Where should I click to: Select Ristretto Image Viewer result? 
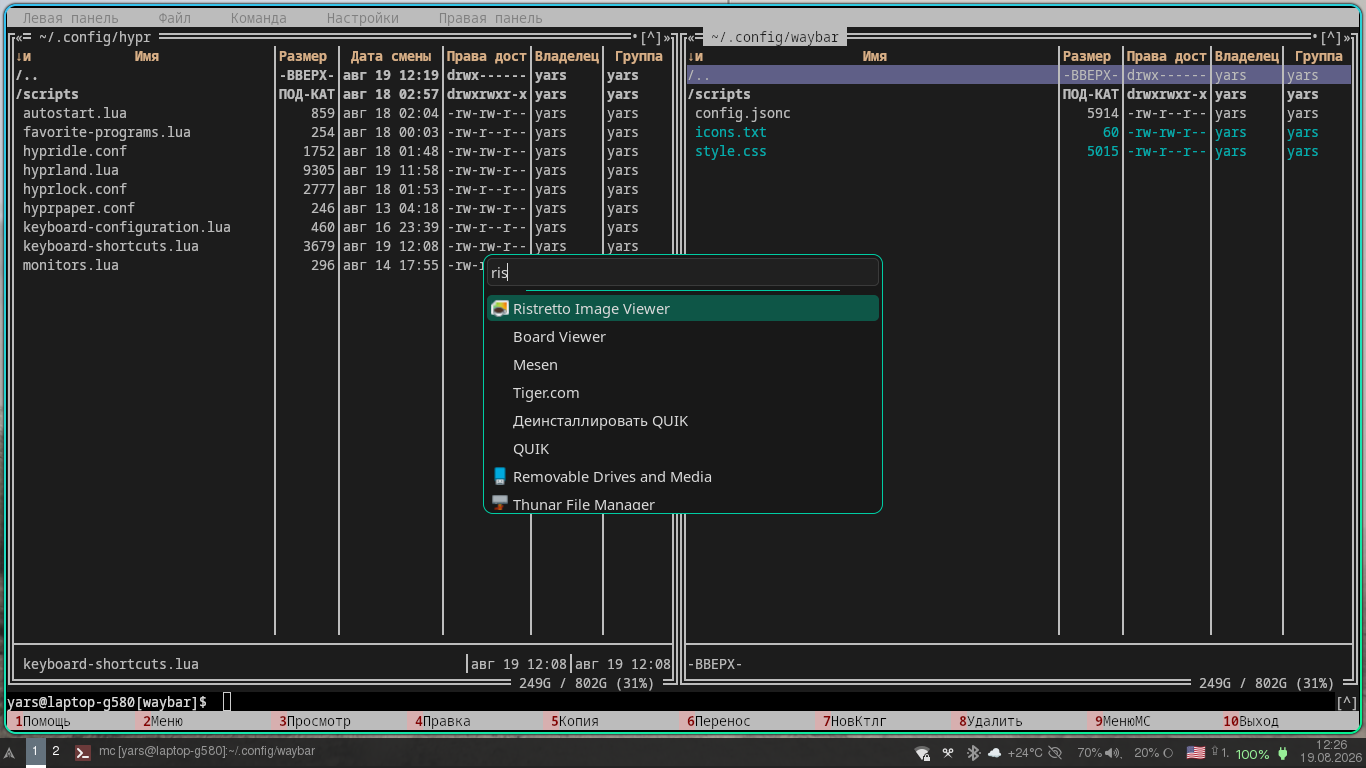coord(683,309)
